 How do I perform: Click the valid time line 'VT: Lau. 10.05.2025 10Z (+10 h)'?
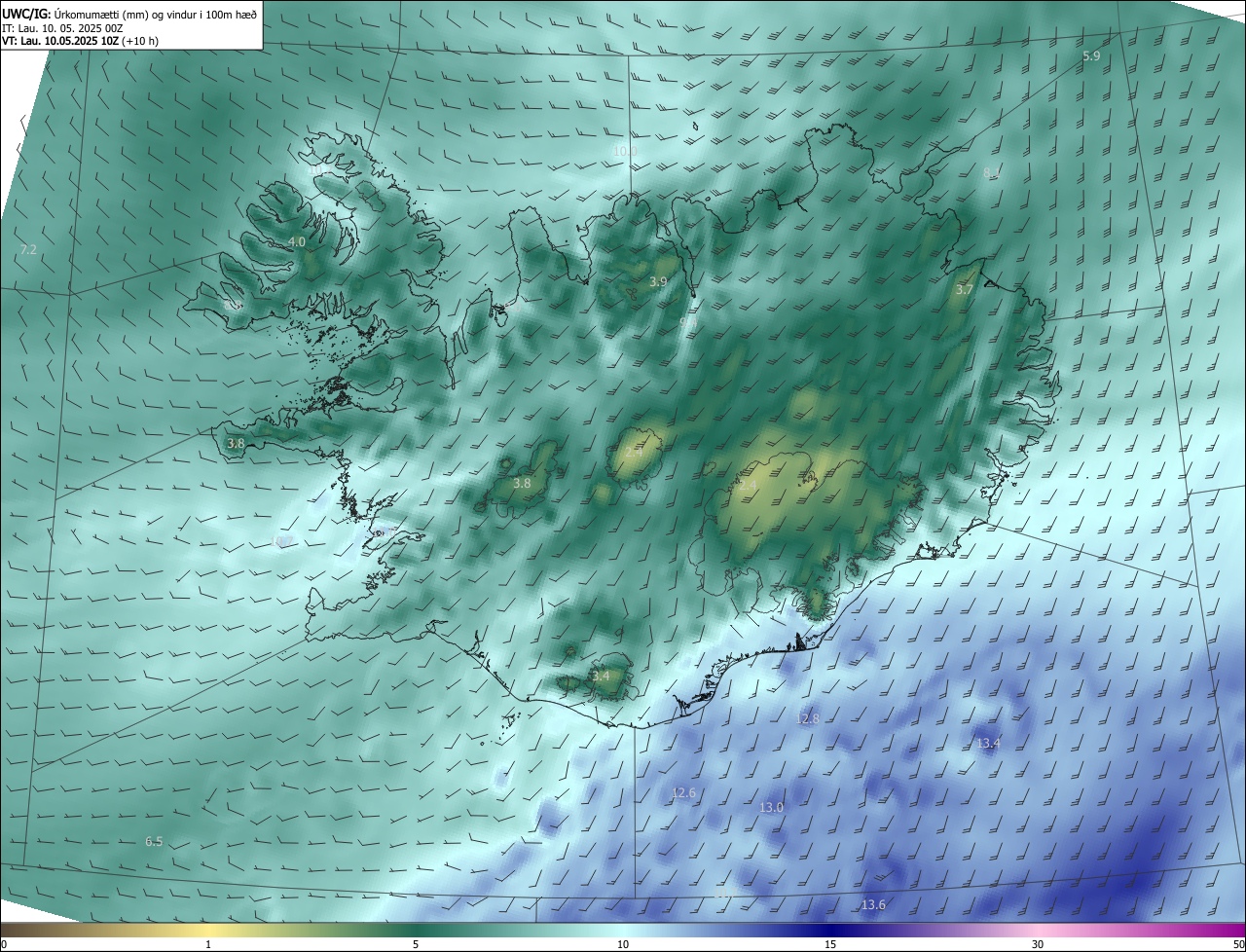tap(81, 41)
